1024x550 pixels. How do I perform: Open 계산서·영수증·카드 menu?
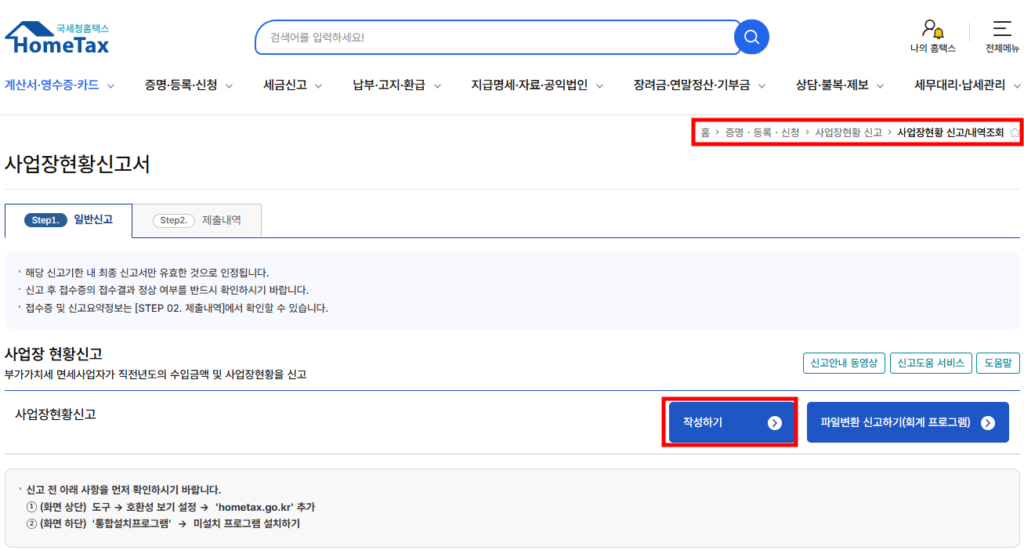pos(52,85)
